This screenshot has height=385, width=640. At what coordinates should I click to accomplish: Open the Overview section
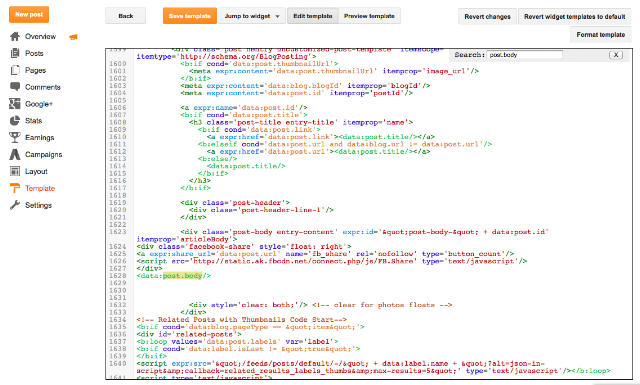pyautogui.click(x=40, y=36)
